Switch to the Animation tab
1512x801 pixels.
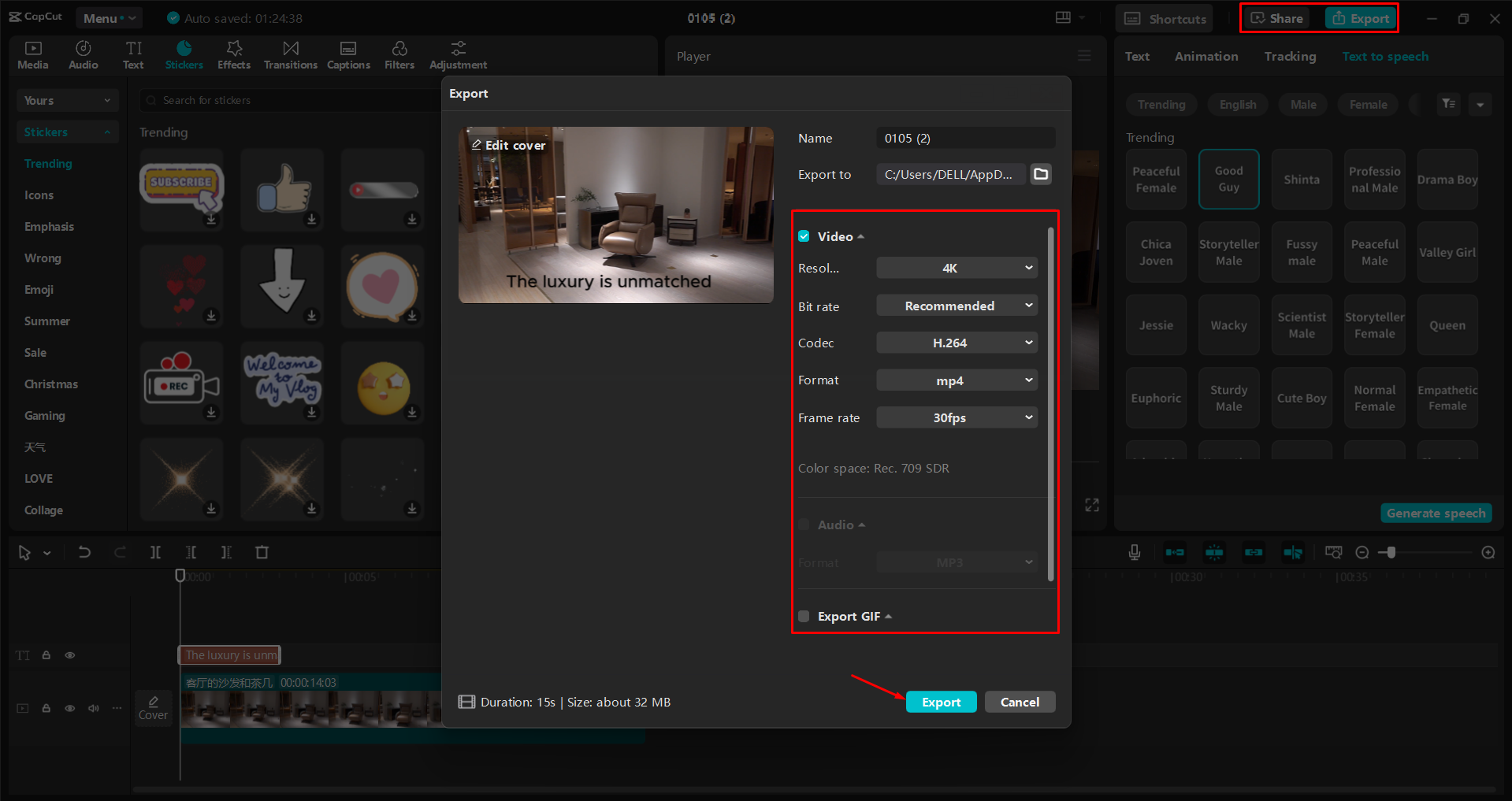click(1206, 56)
